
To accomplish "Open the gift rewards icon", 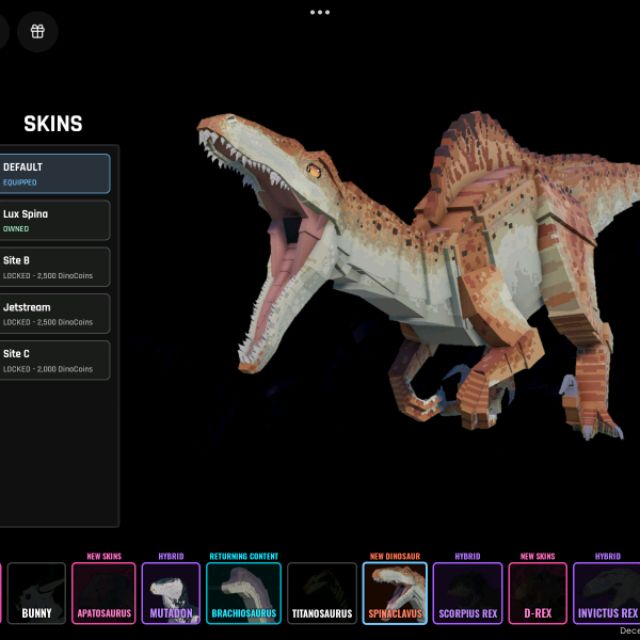I will click(x=38, y=31).
